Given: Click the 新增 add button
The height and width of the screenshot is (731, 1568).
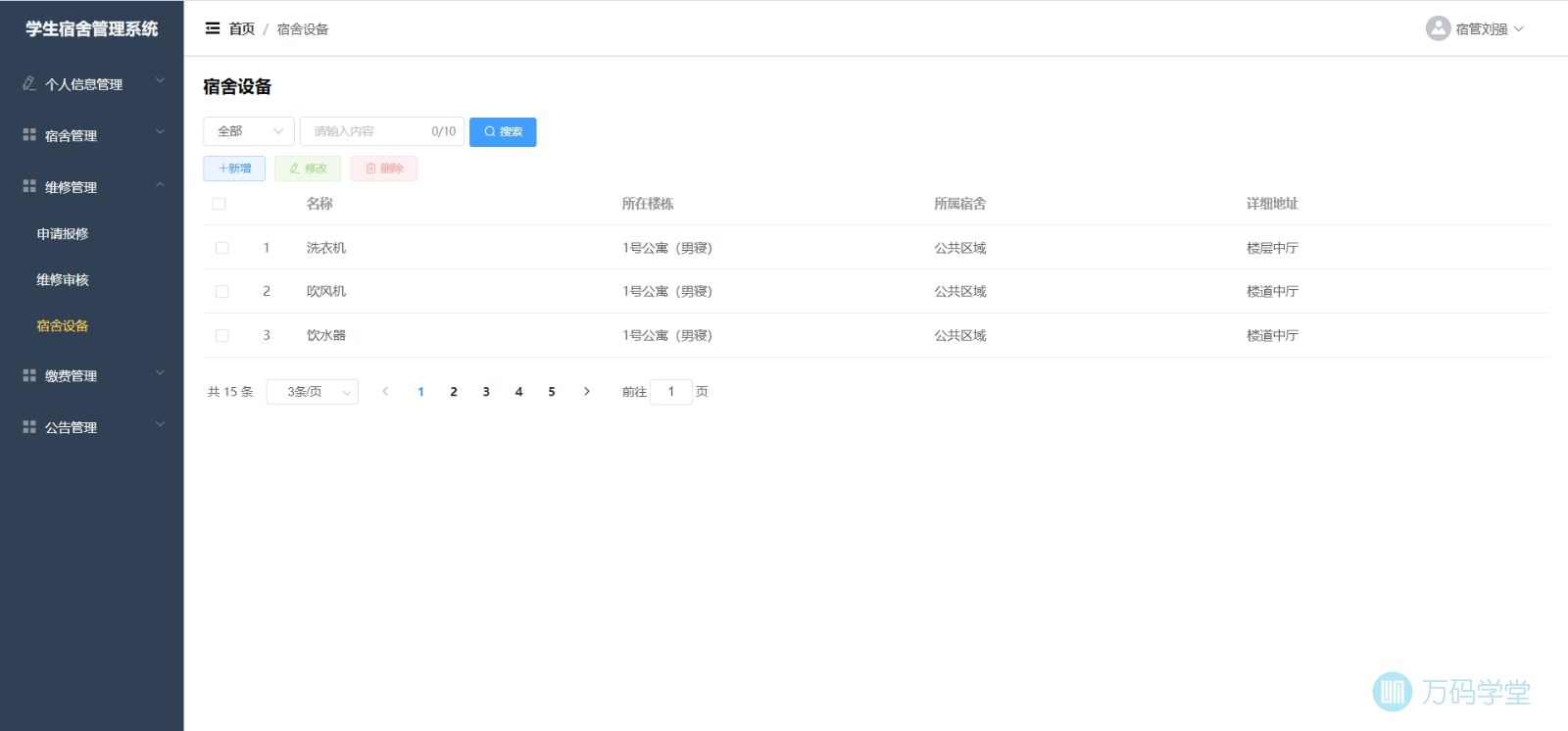Looking at the screenshot, I should 234,169.
